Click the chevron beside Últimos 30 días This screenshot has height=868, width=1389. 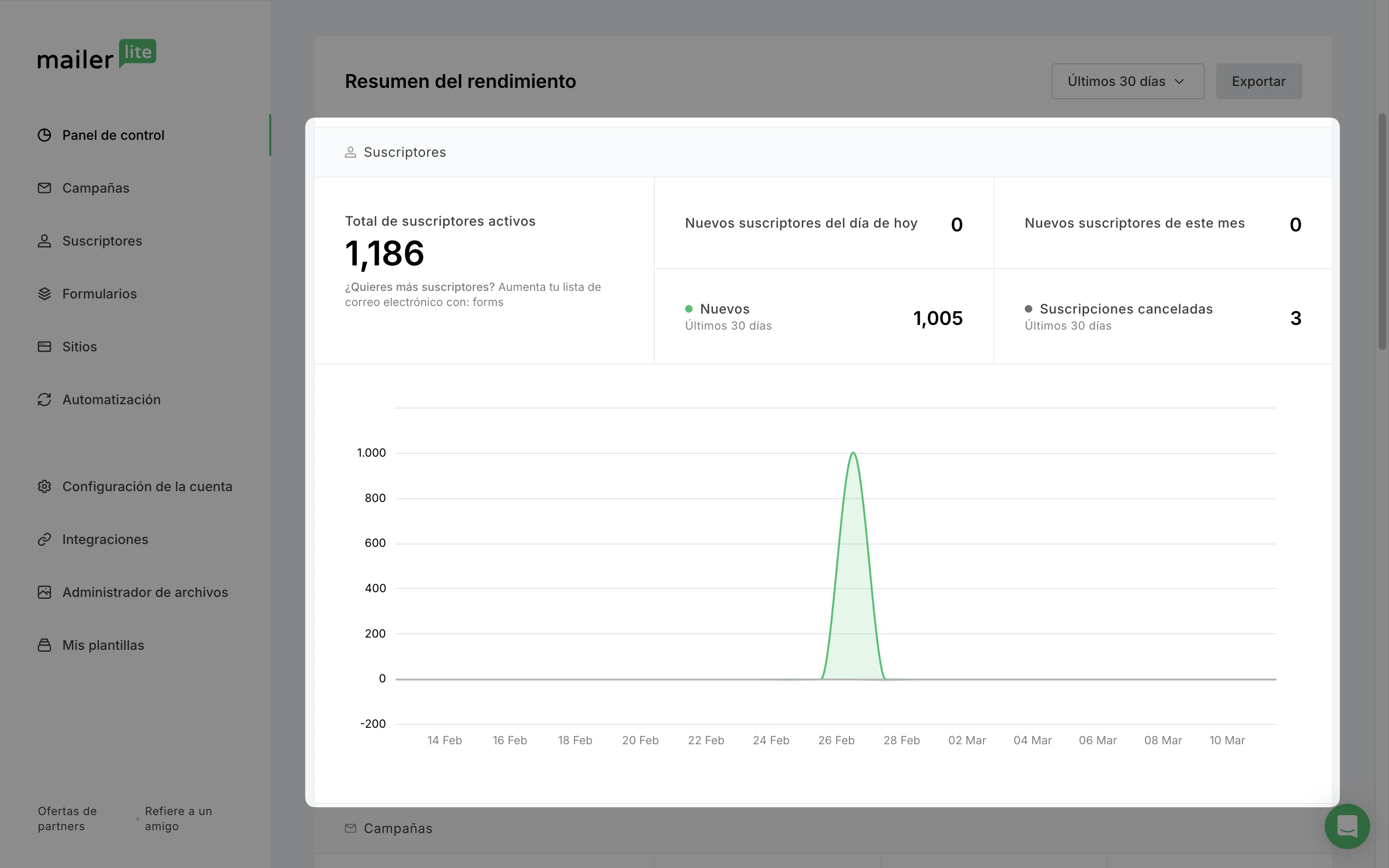point(1179,82)
